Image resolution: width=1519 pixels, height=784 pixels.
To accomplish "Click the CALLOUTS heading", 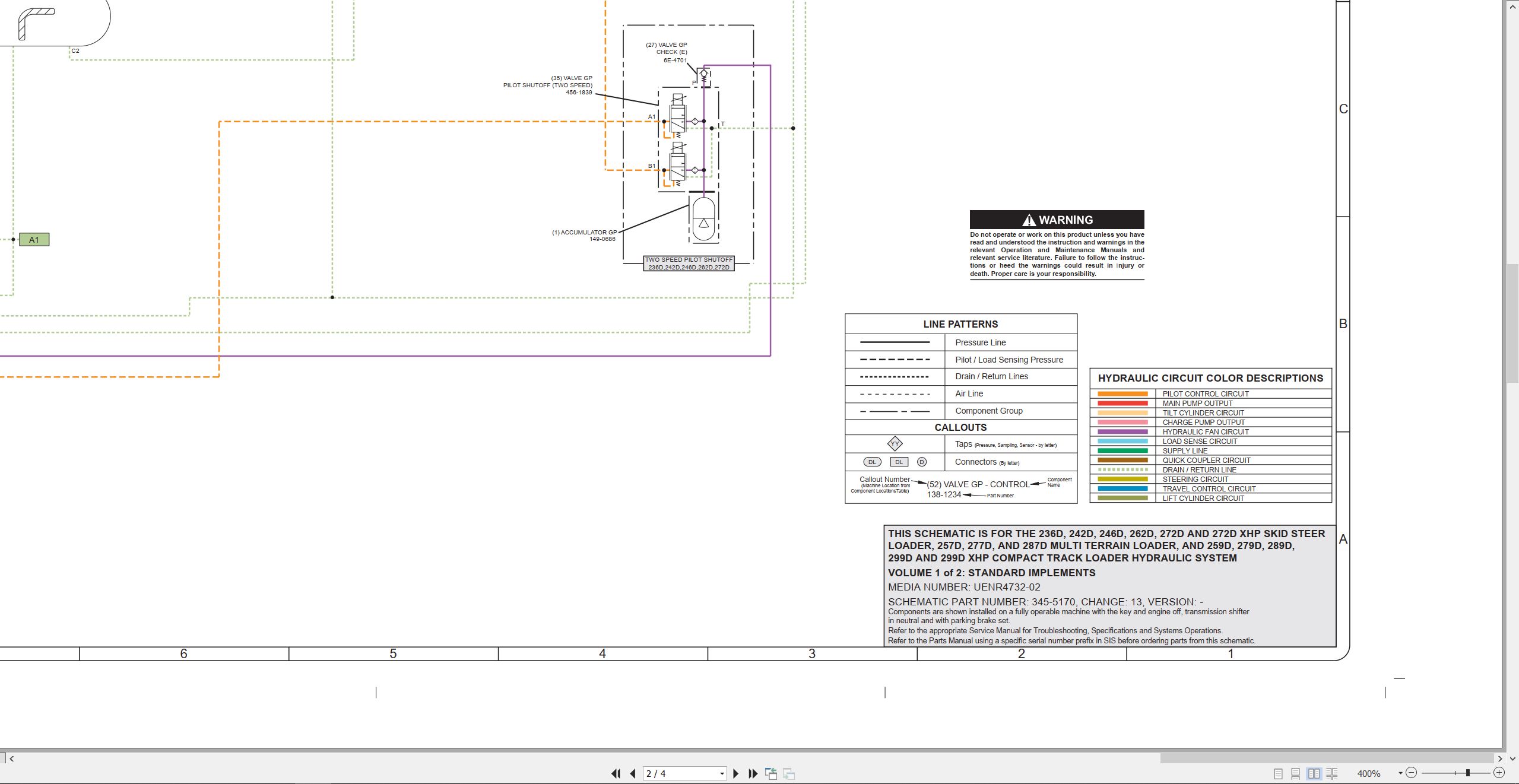I will click(960, 427).
